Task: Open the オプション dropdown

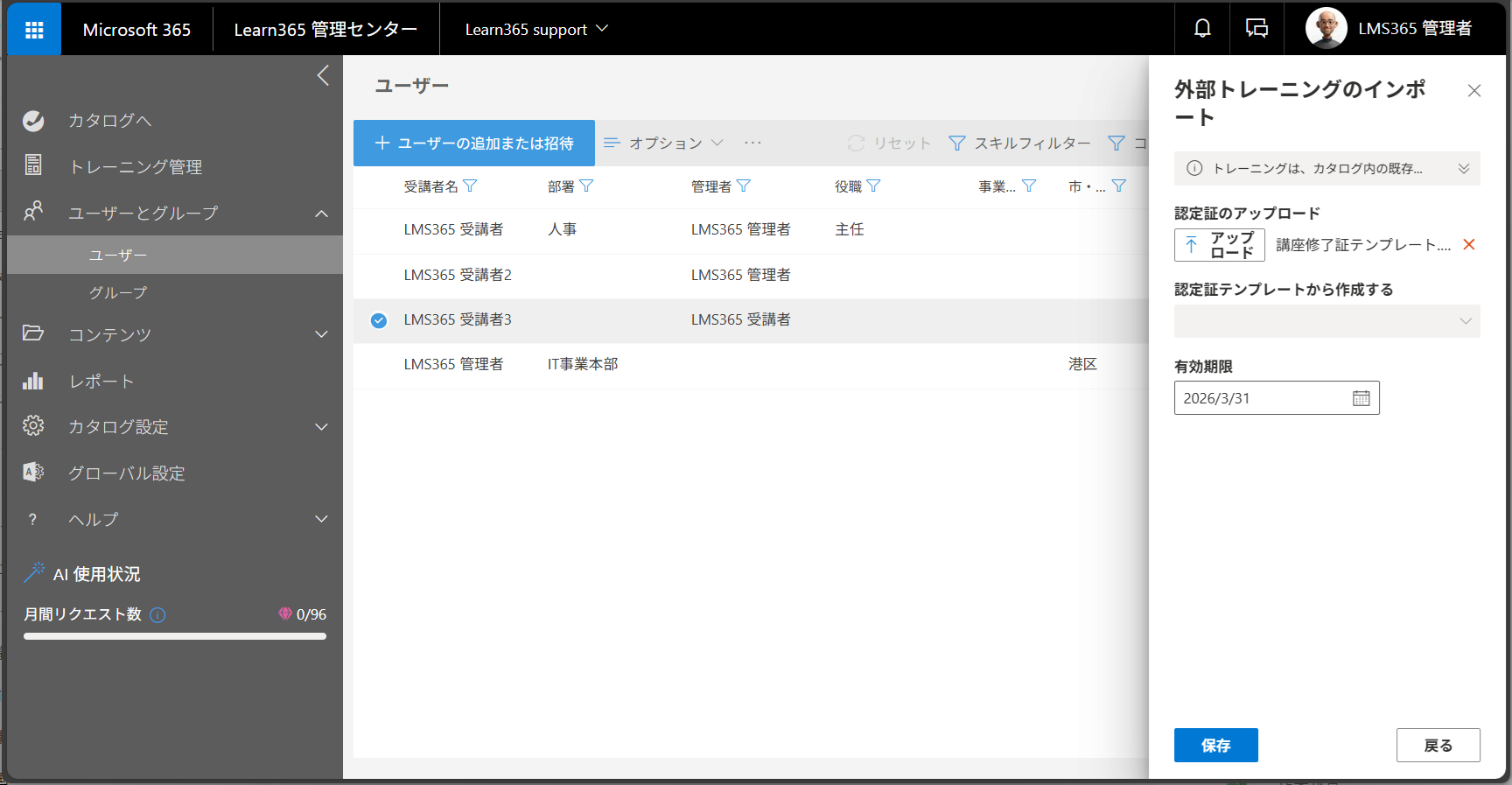Action: click(664, 143)
